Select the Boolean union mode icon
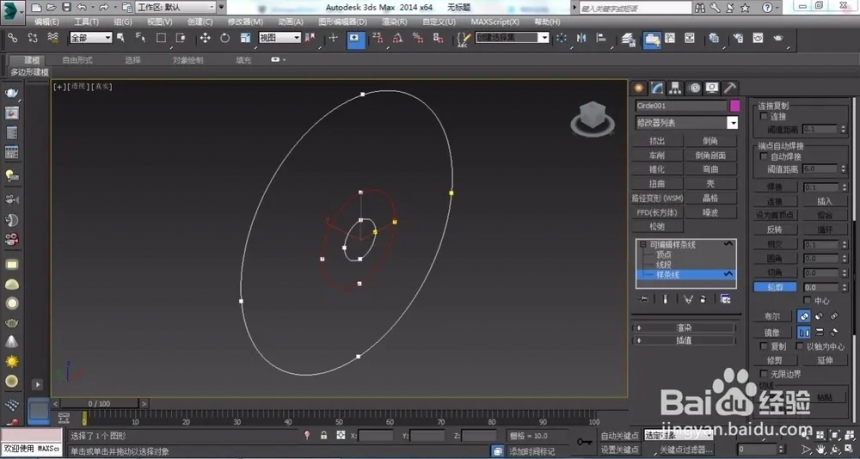860x459 pixels. 804,316
